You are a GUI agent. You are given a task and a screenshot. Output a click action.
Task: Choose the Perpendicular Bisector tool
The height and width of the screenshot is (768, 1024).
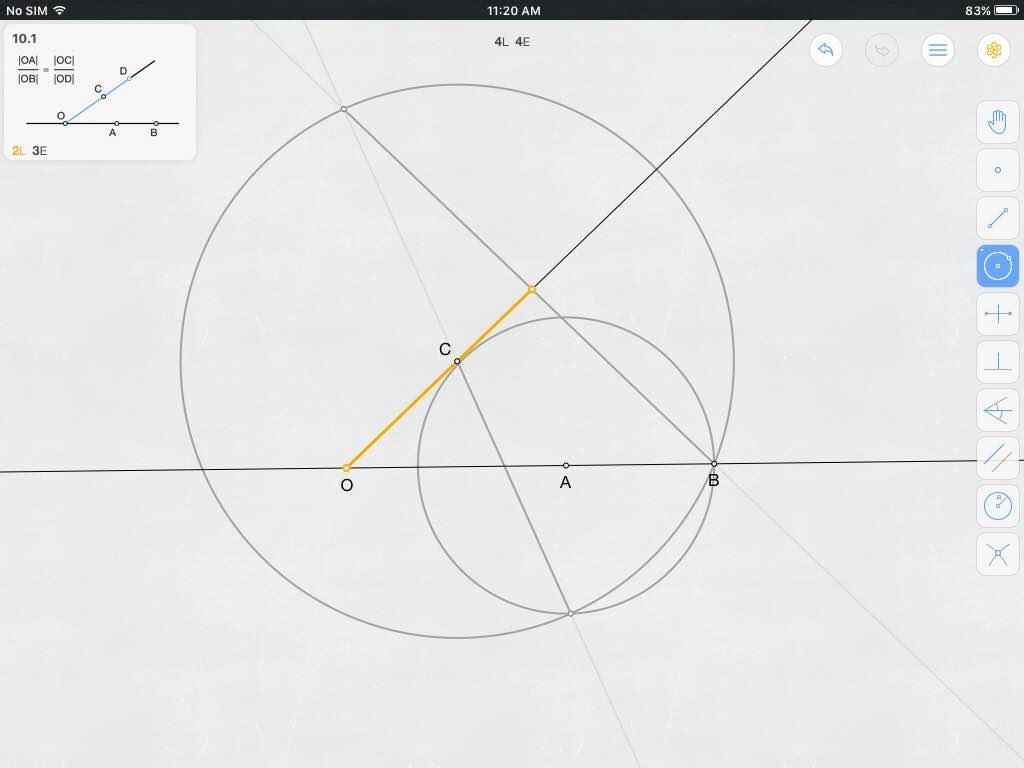tap(997, 314)
